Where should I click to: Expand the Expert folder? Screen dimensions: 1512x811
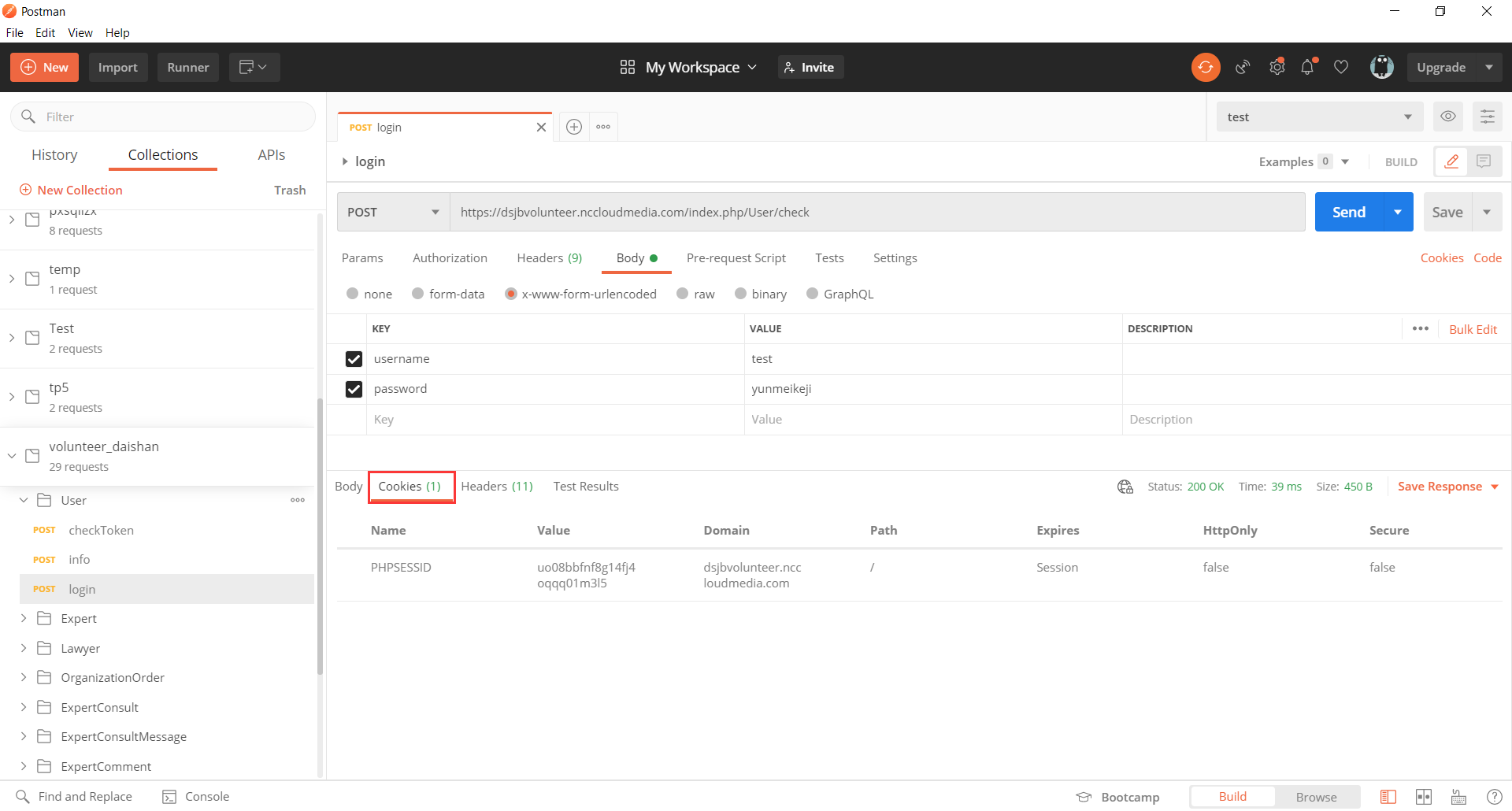point(24,618)
